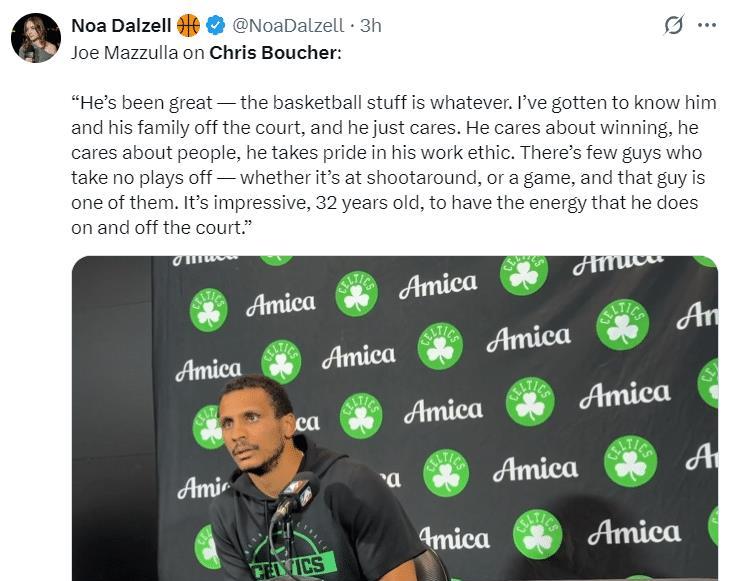The width and height of the screenshot is (734, 581).
Task: Click the blue verified checkmark badge
Action: click(214, 25)
